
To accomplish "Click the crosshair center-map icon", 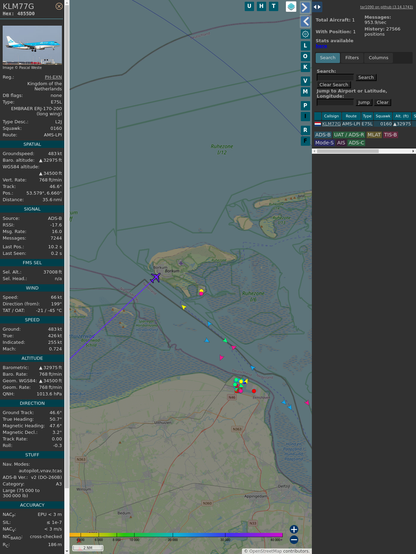I will (x=306, y=34).
